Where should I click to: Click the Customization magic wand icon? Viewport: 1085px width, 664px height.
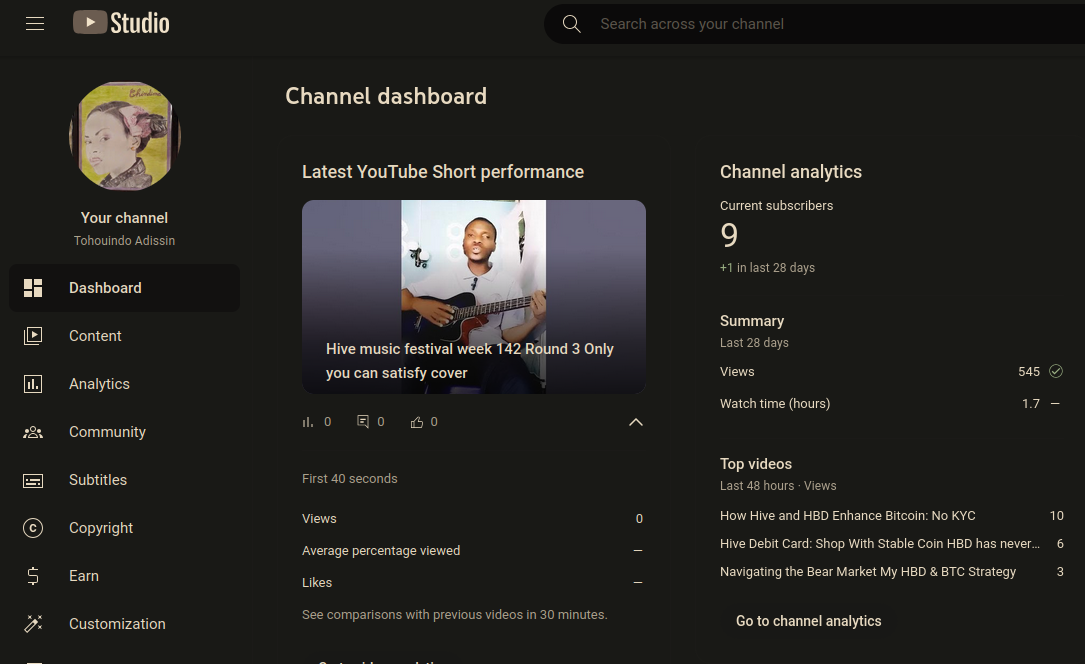(x=33, y=624)
